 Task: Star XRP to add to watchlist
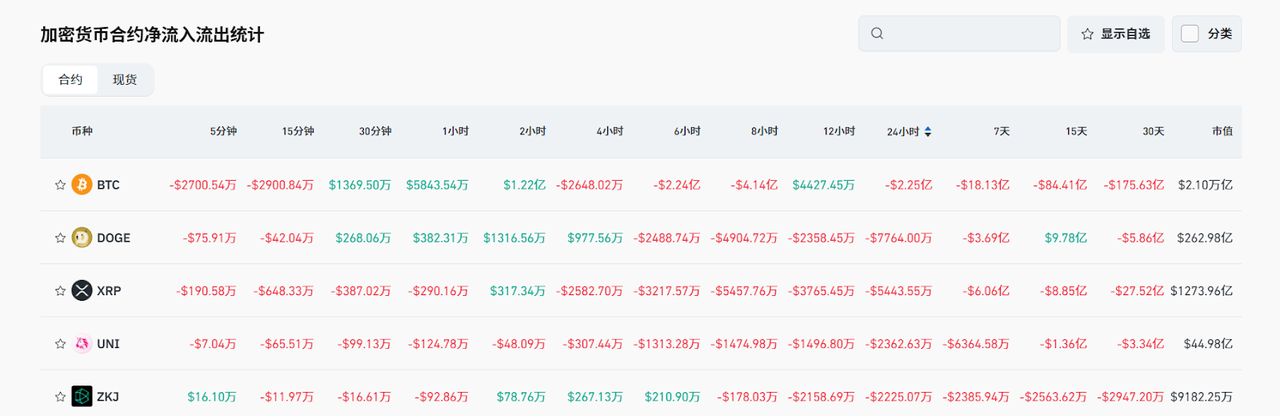60,291
